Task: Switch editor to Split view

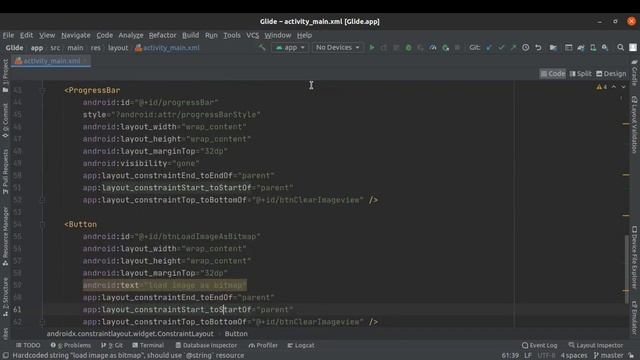Action: coord(580,74)
